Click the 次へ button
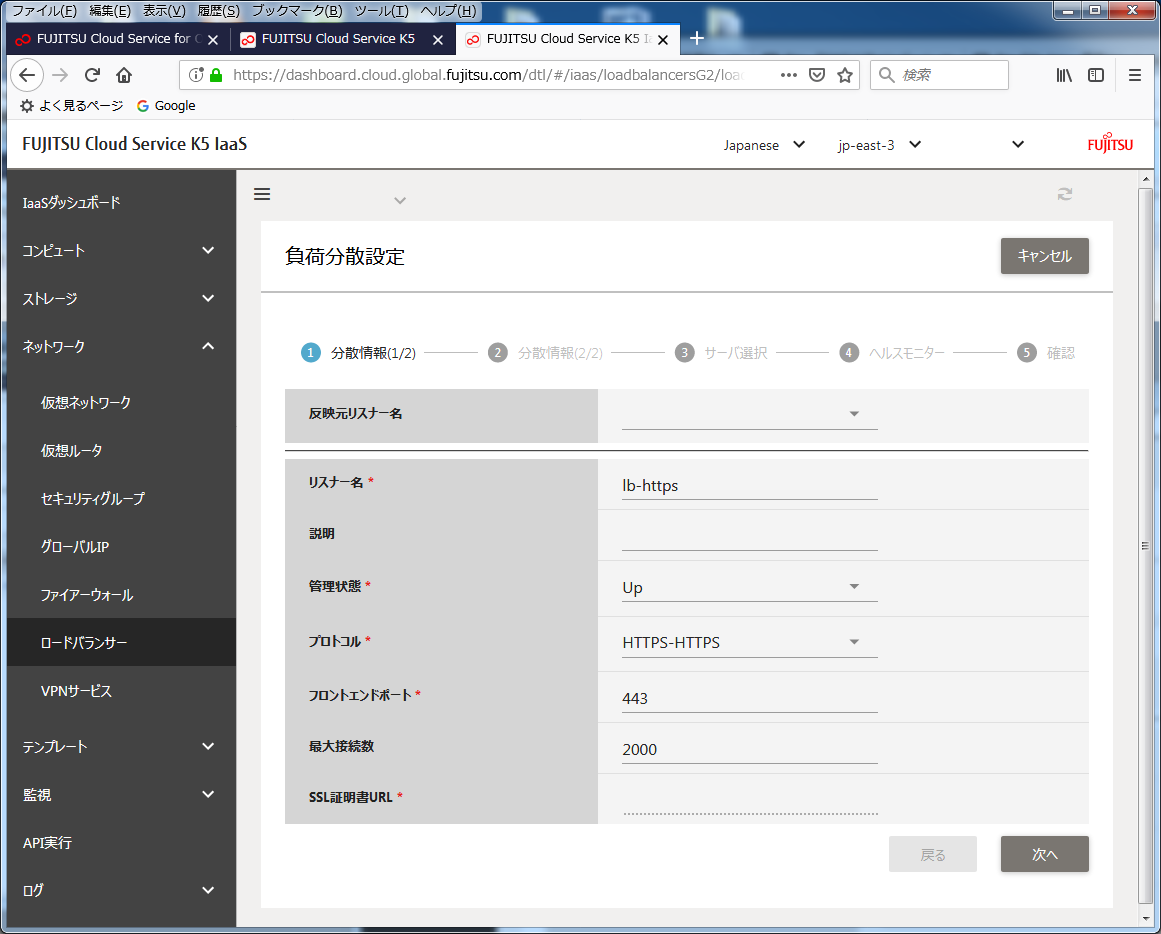The width and height of the screenshot is (1161, 934). 1045,854
